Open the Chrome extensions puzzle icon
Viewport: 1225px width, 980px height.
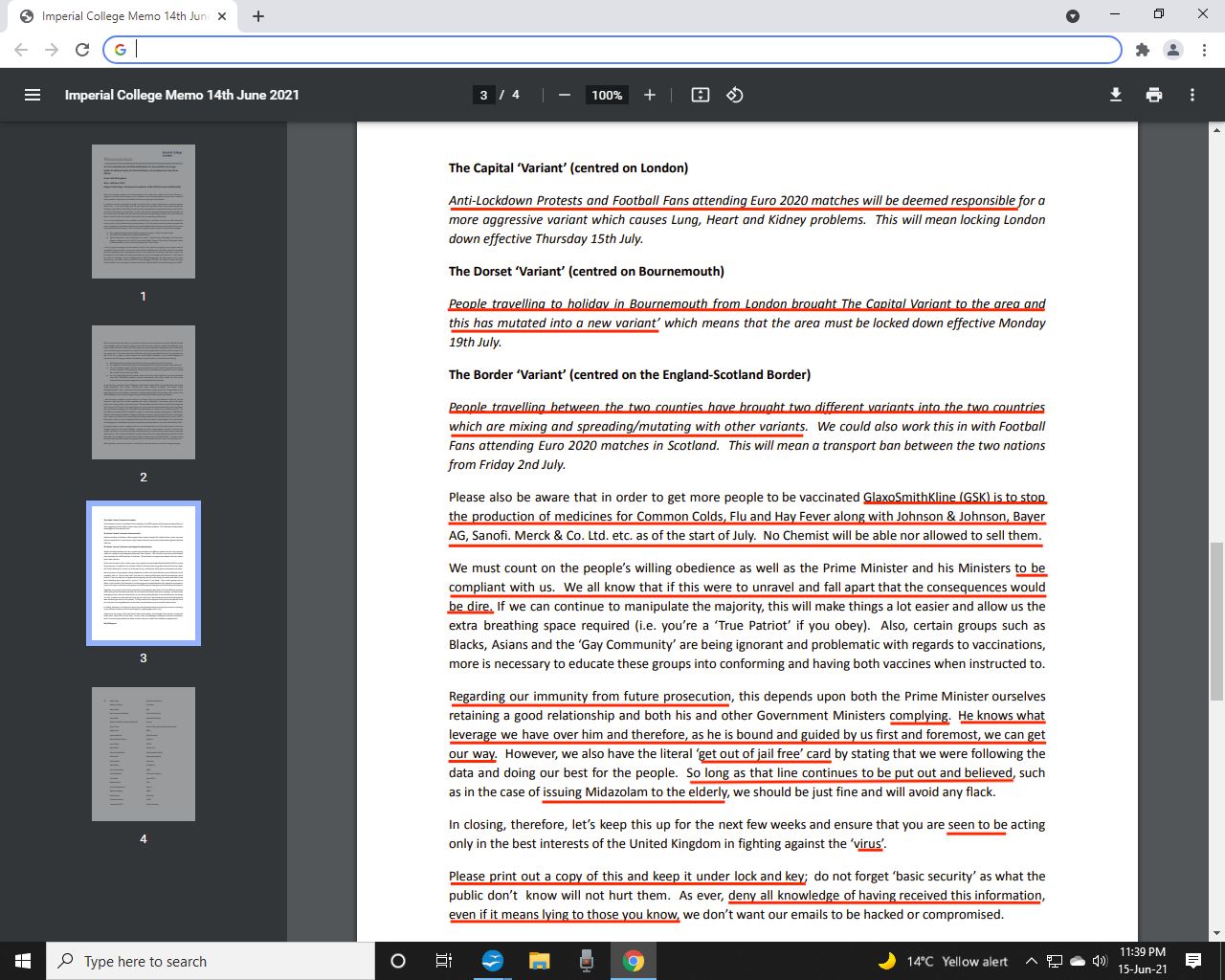pos(1142,50)
